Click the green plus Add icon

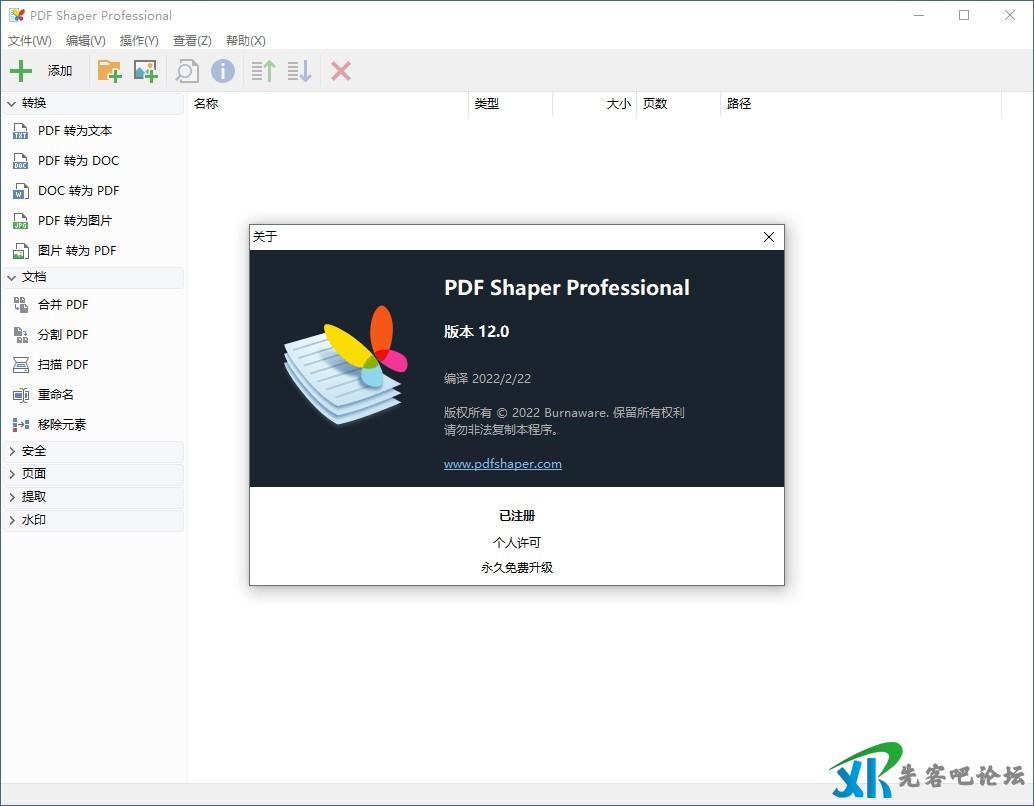pos(21,71)
